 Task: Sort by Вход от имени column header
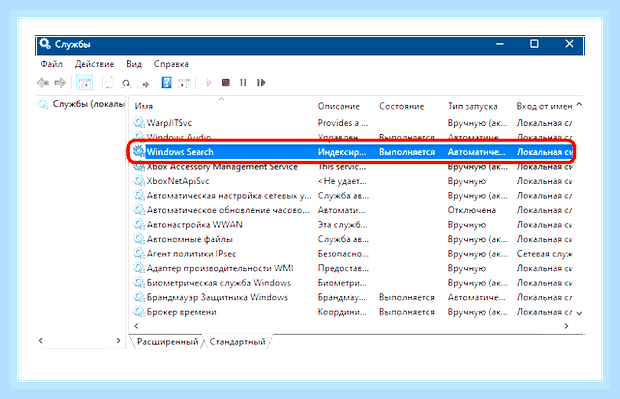point(544,106)
